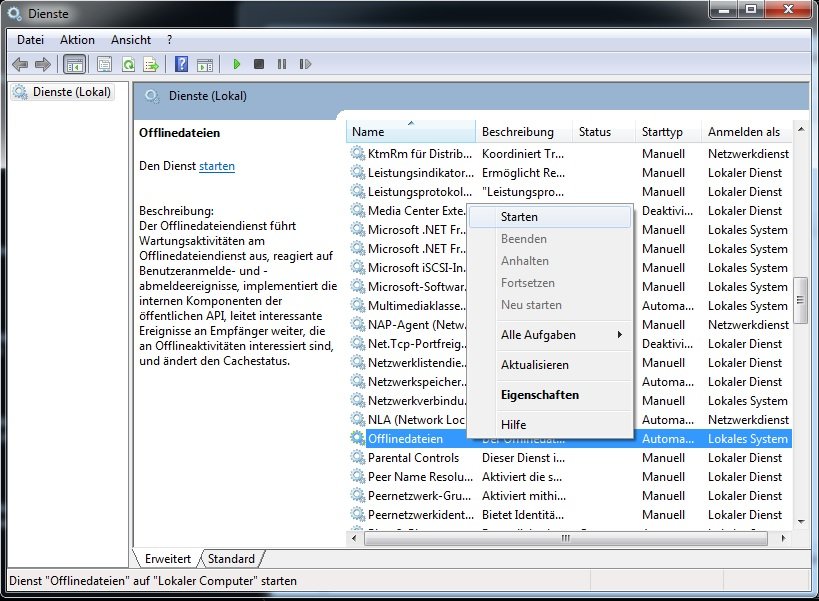This screenshot has width=819, height=601.
Task: Click Aktualisieren in the context menu
Action: [x=534, y=365]
